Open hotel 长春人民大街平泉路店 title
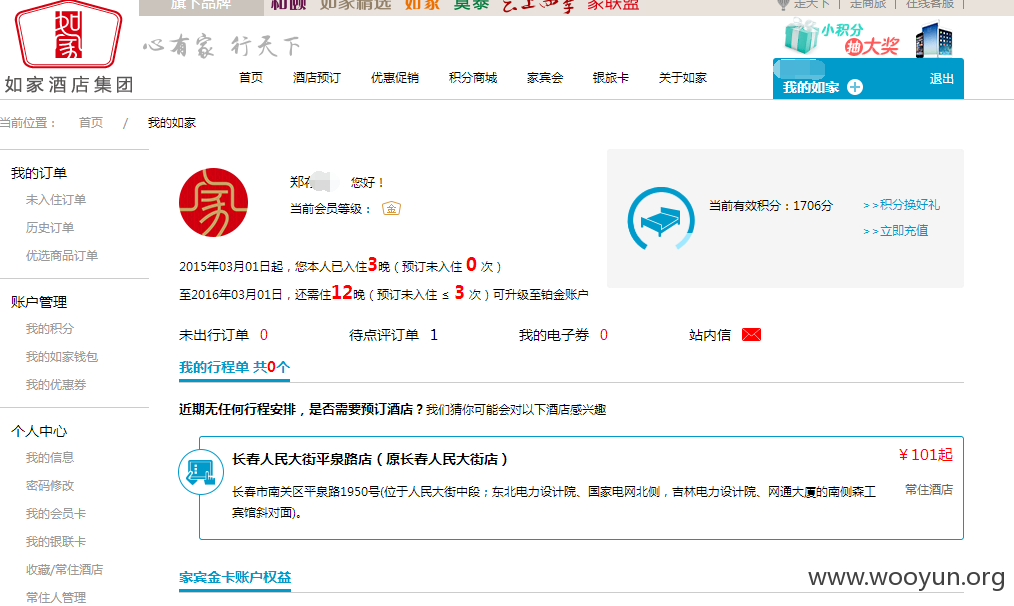The image size is (1014, 606). click(370, 459)
